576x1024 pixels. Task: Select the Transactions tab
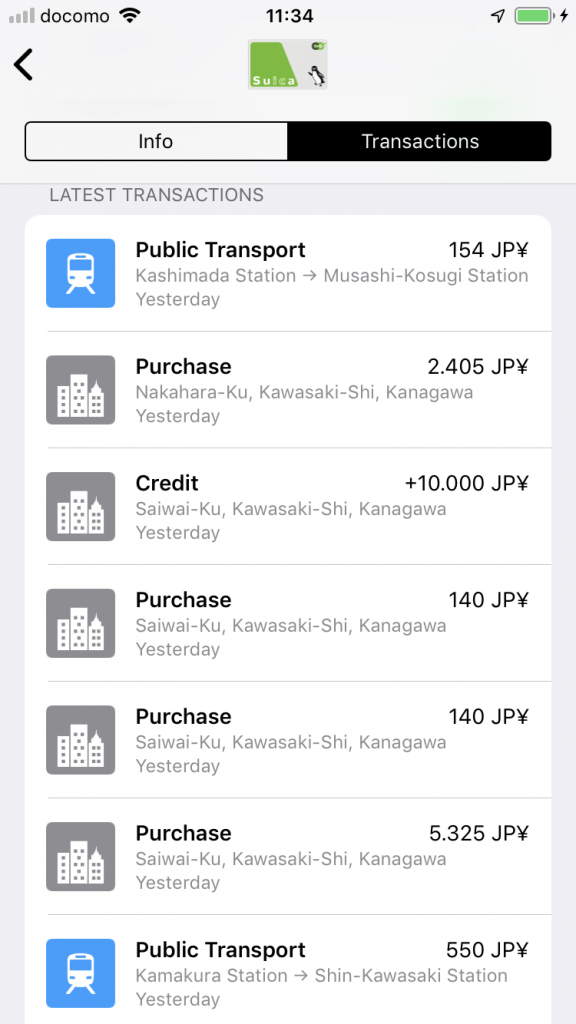[420, 141]
